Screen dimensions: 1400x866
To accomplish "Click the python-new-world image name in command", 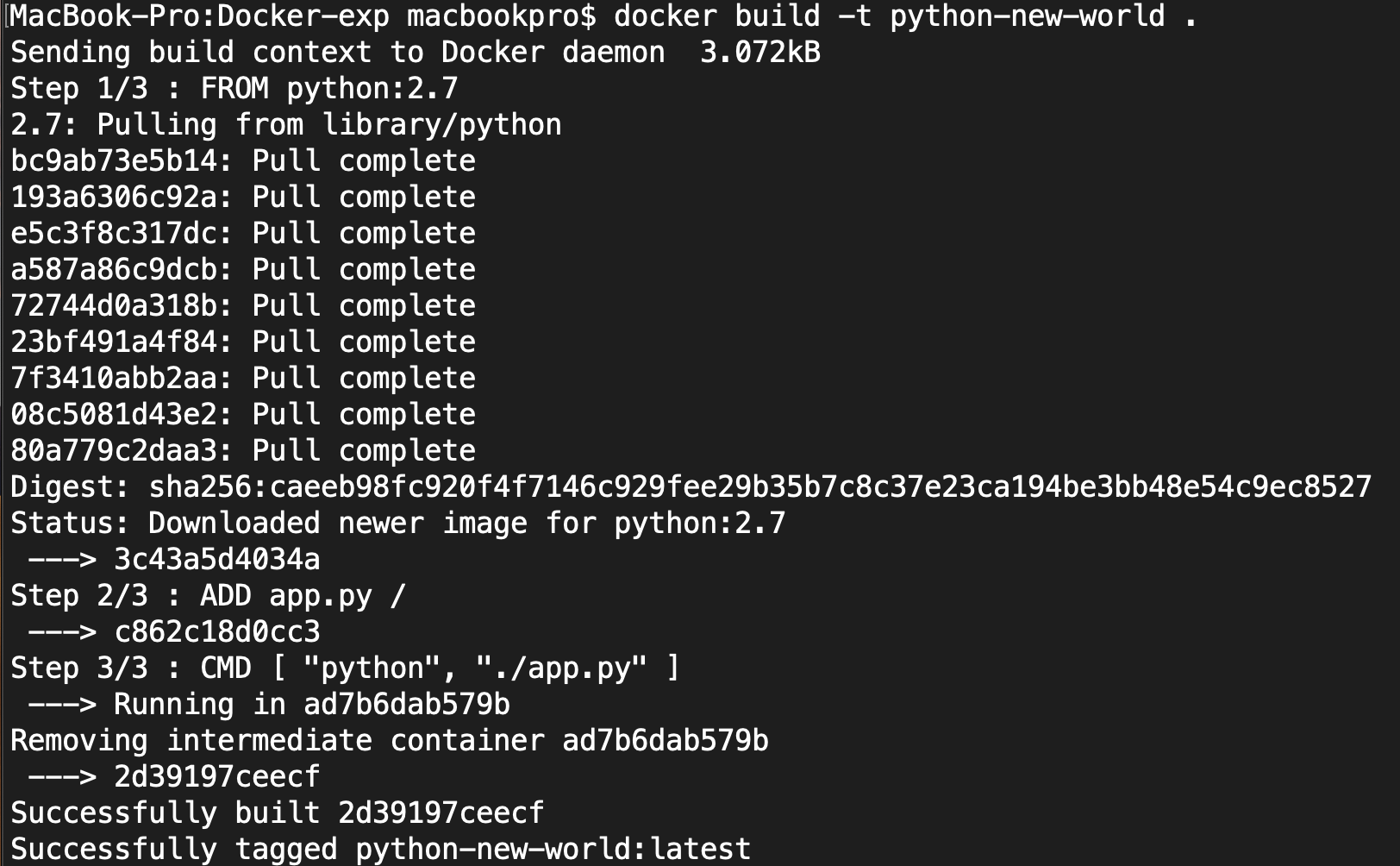I will [1027, 16].
